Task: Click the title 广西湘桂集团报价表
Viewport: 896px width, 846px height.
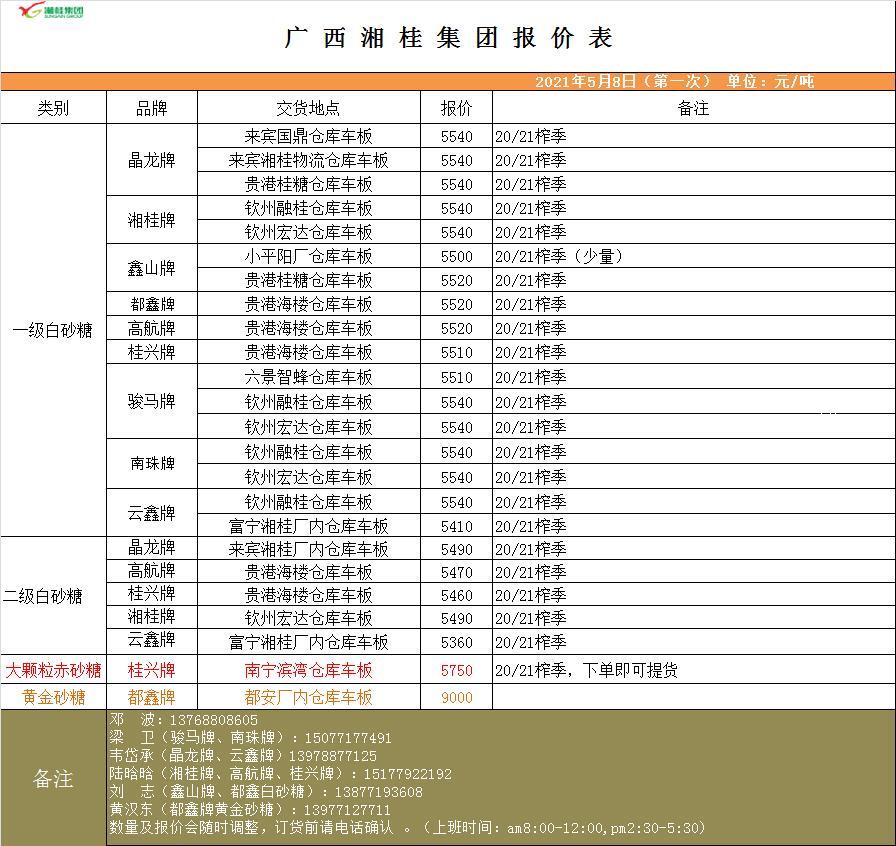Action: [448, 39]
